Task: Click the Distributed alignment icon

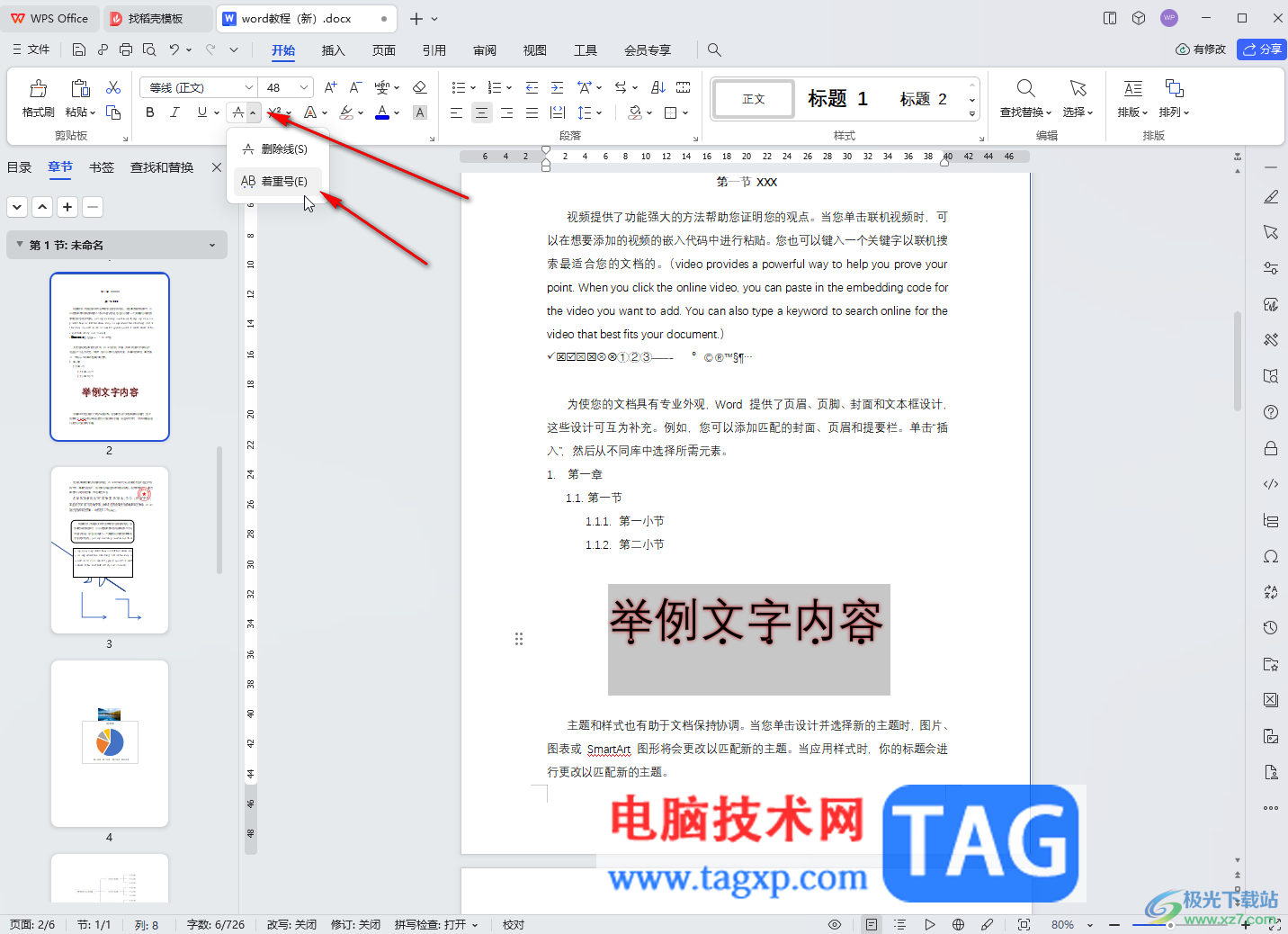Action: [557, 112]
